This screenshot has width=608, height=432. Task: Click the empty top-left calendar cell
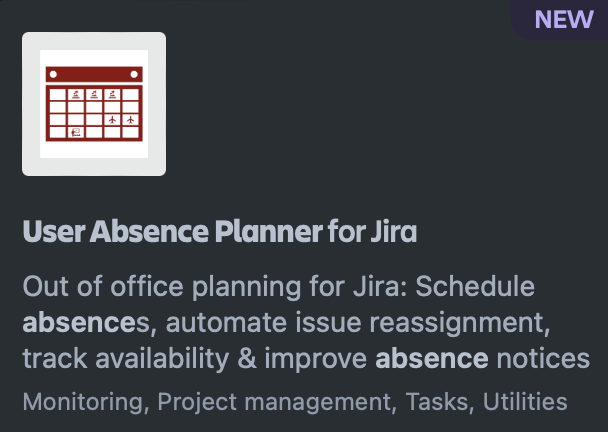coord(57,95)
